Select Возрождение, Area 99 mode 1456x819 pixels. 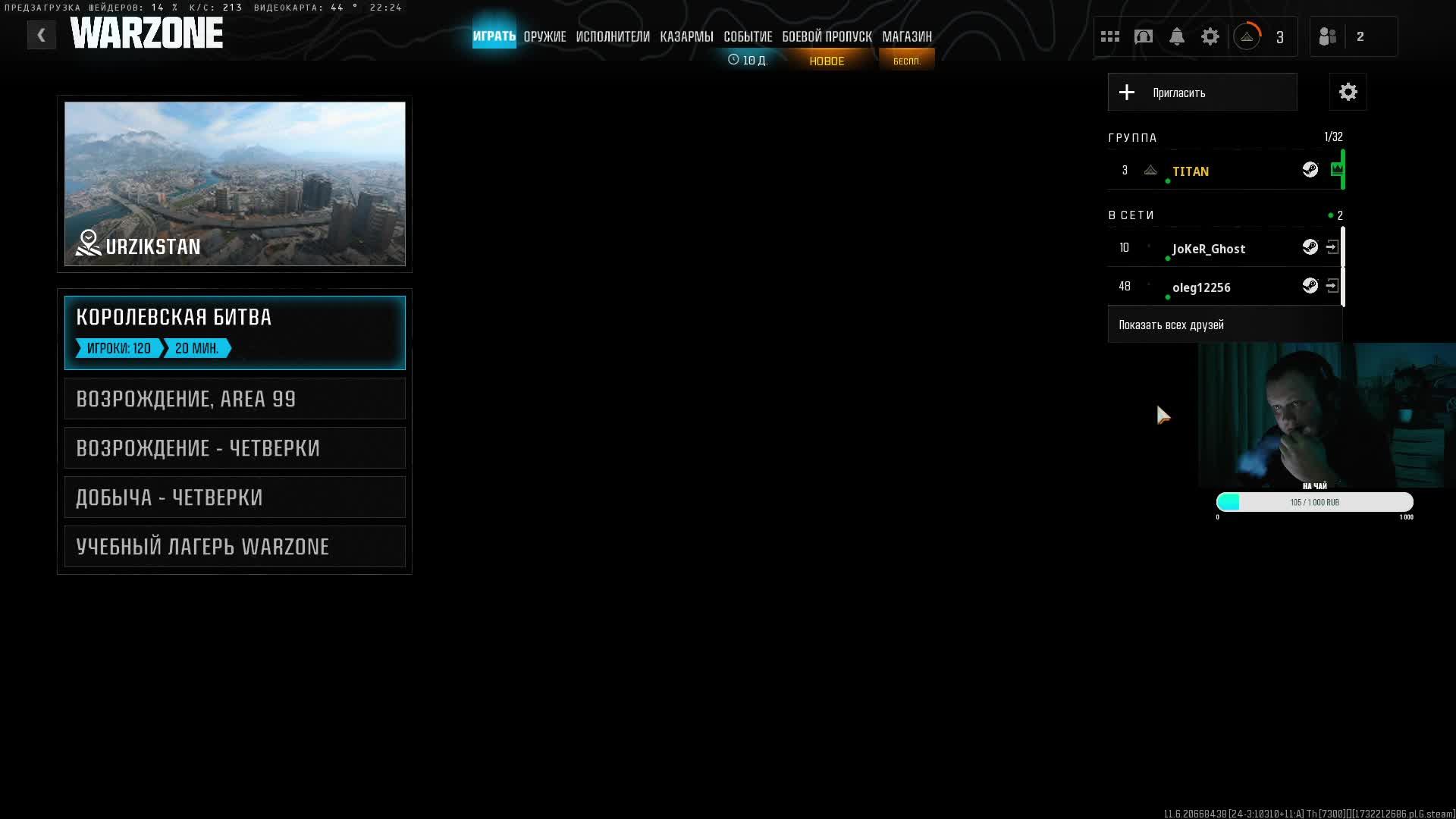click(234, 399)
